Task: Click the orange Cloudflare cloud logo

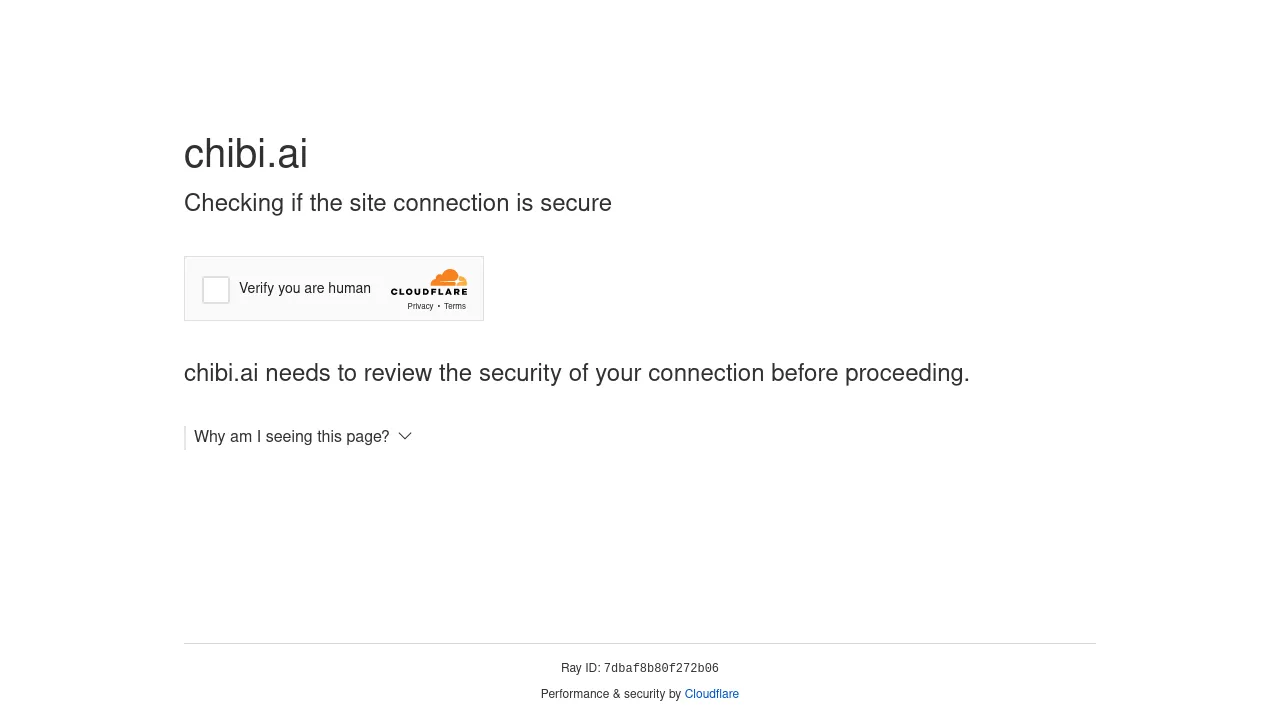Action: (449, 278)
